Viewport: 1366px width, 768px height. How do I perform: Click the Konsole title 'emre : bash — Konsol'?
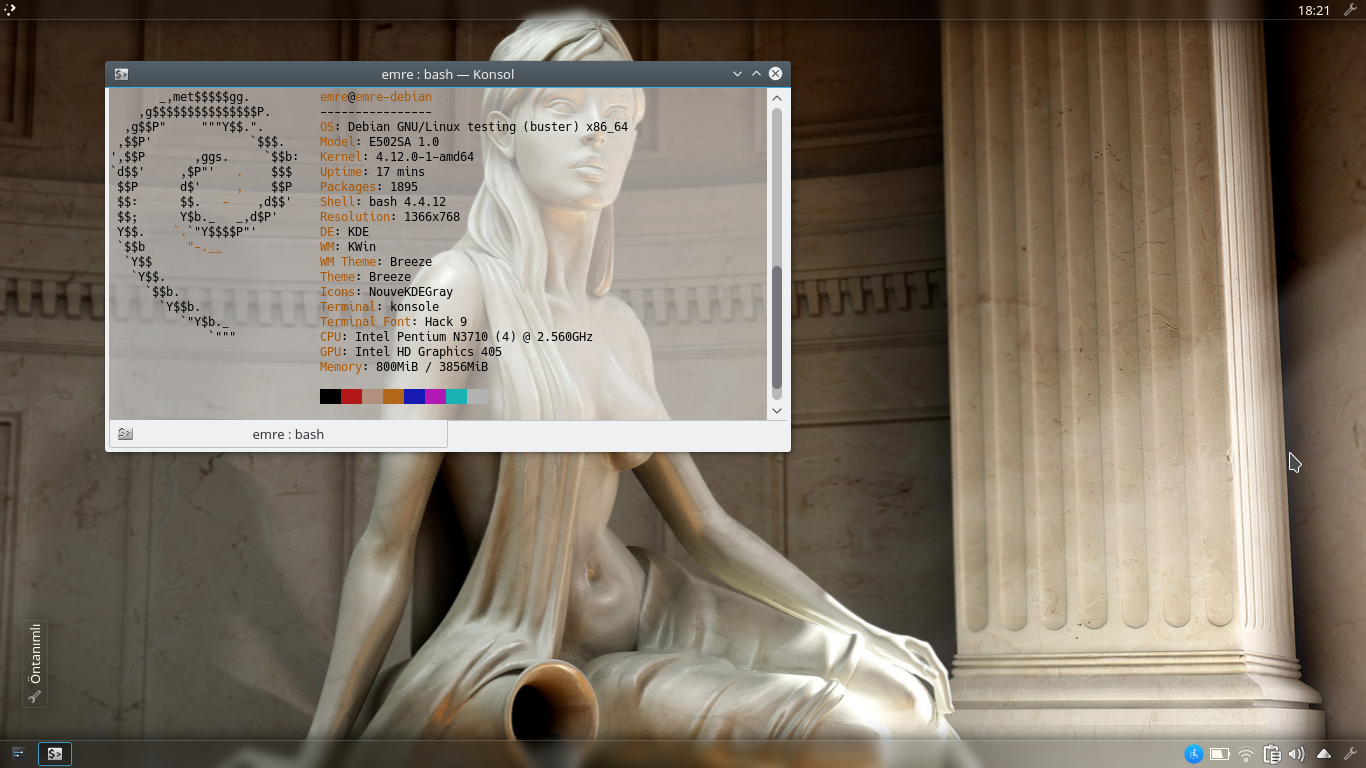point(448,74)
